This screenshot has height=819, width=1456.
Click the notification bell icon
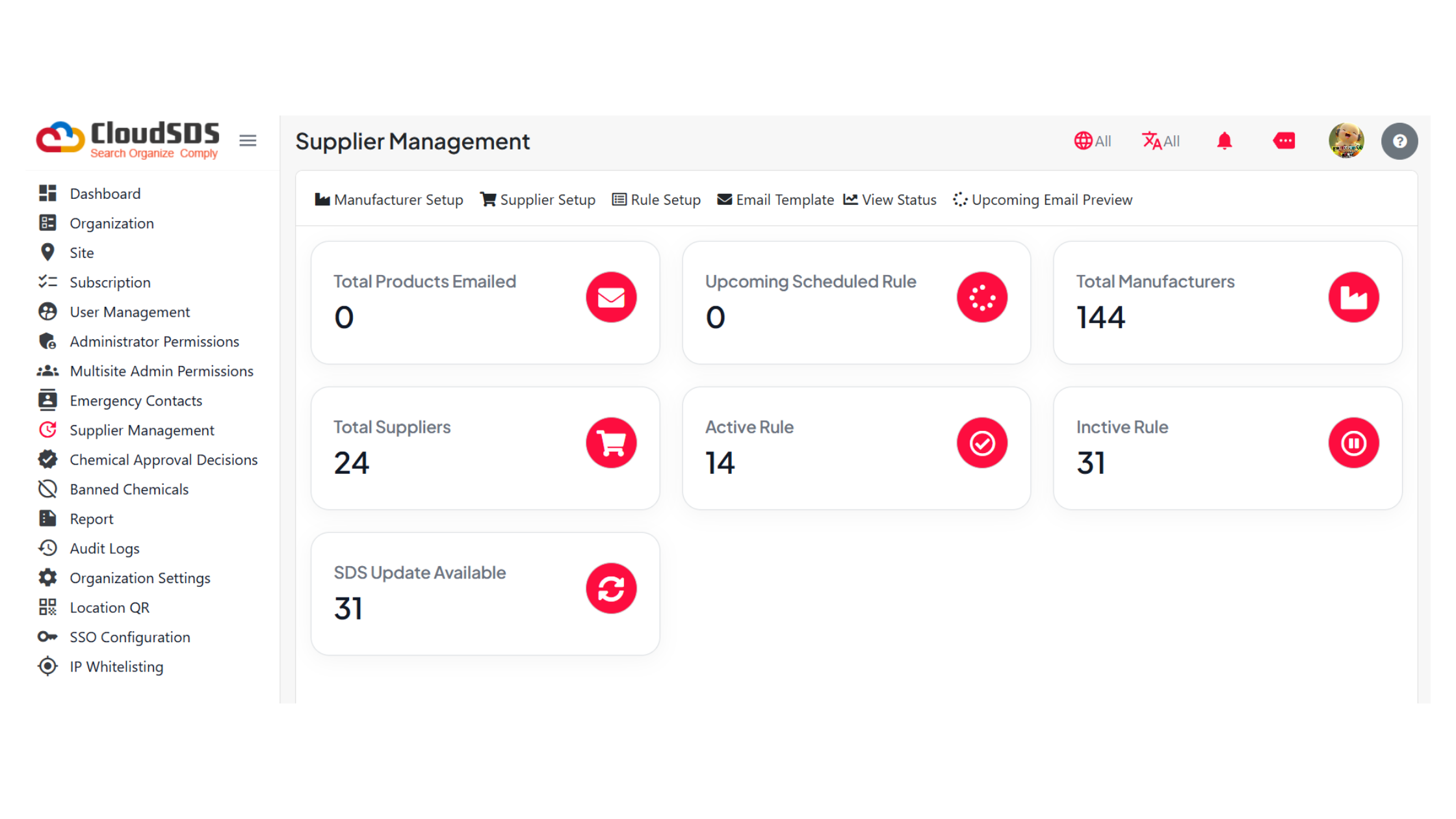click(1224, 140)
